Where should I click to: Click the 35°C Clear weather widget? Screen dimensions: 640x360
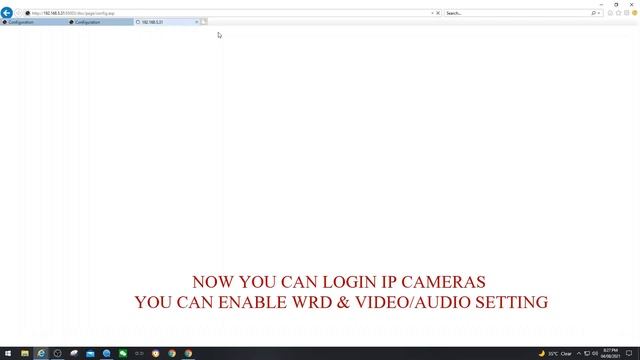(556, 353)
